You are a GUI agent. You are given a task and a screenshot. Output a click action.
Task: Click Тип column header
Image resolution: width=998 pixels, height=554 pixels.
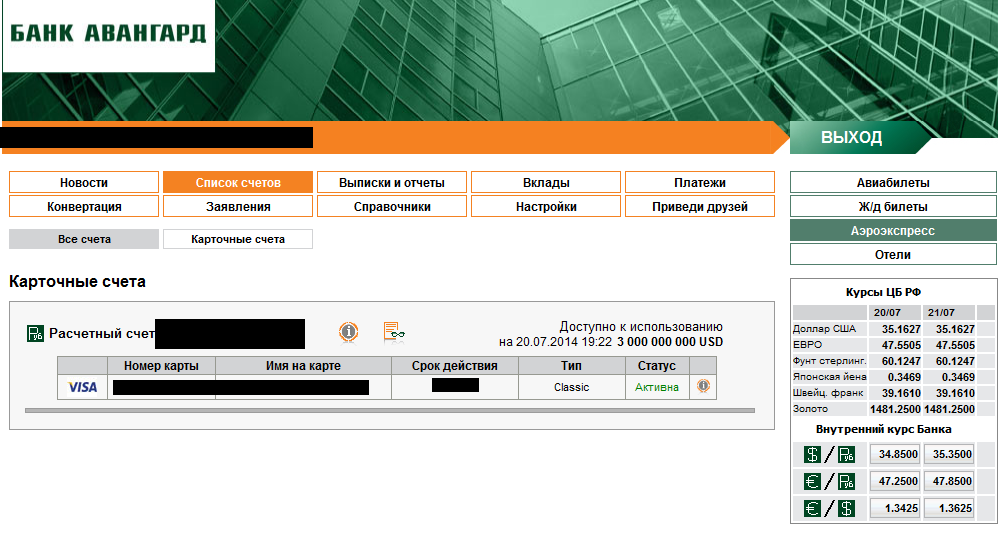pyautogui.click(x=572, y=366)
